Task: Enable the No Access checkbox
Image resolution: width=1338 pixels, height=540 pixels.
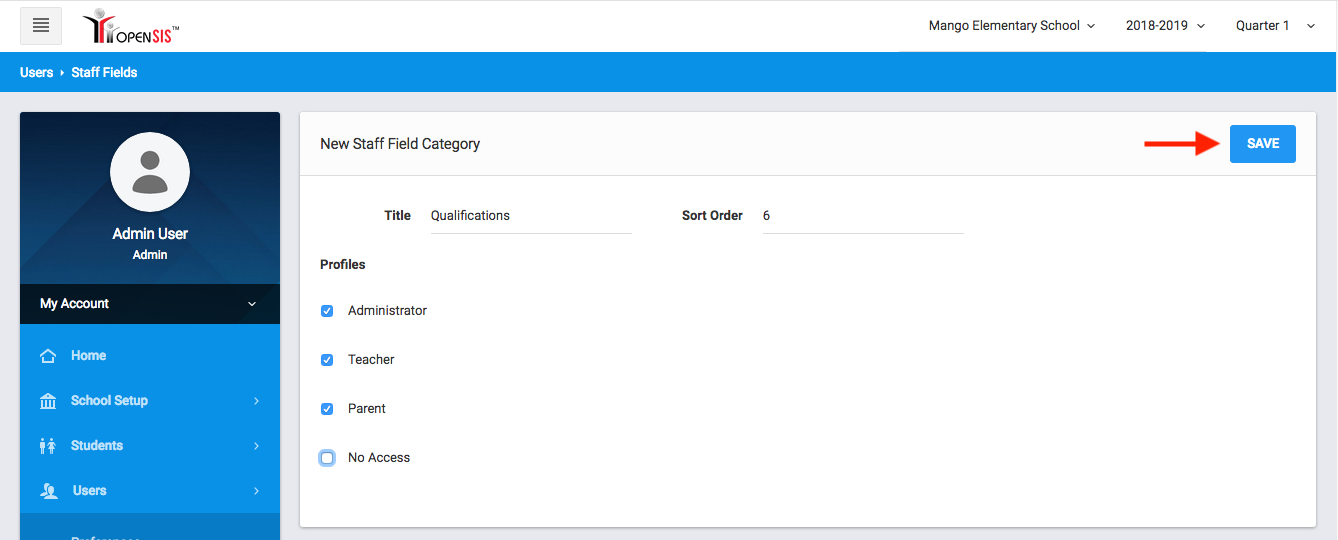Action: [x=327, y=458]
